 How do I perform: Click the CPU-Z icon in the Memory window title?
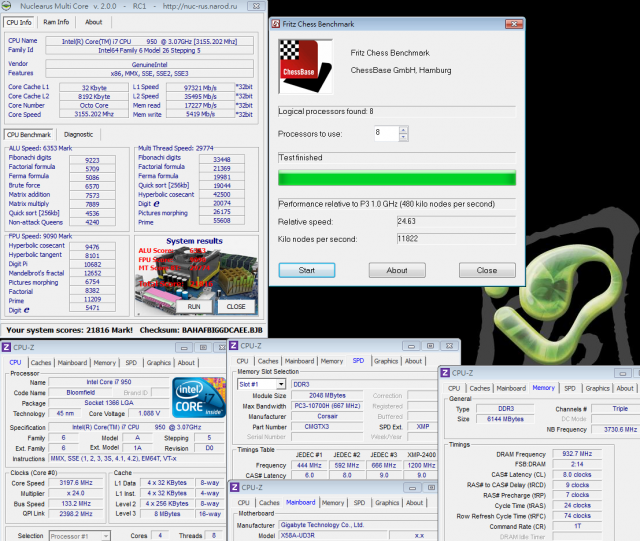[445, 373]
